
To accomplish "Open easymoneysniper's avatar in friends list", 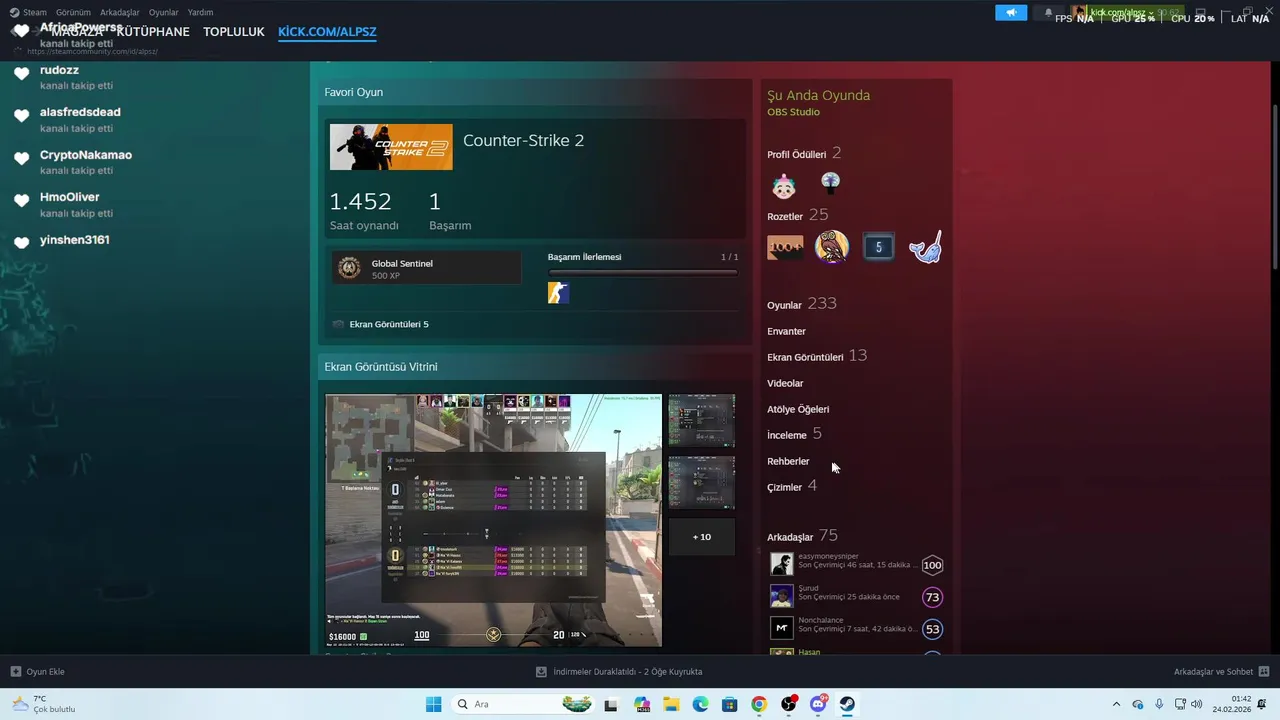I will [781, 564].
